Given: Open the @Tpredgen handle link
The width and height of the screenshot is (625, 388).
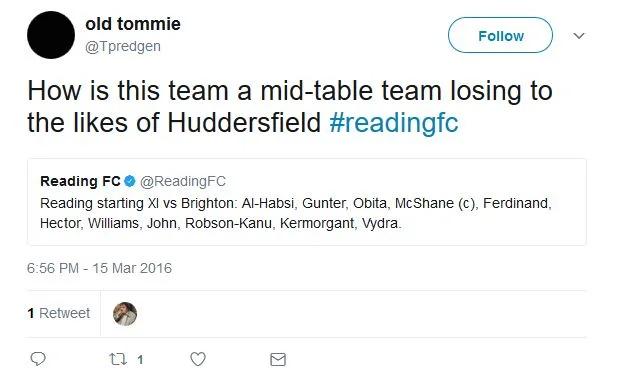Looking at the screenshot, I should point(123,47).
